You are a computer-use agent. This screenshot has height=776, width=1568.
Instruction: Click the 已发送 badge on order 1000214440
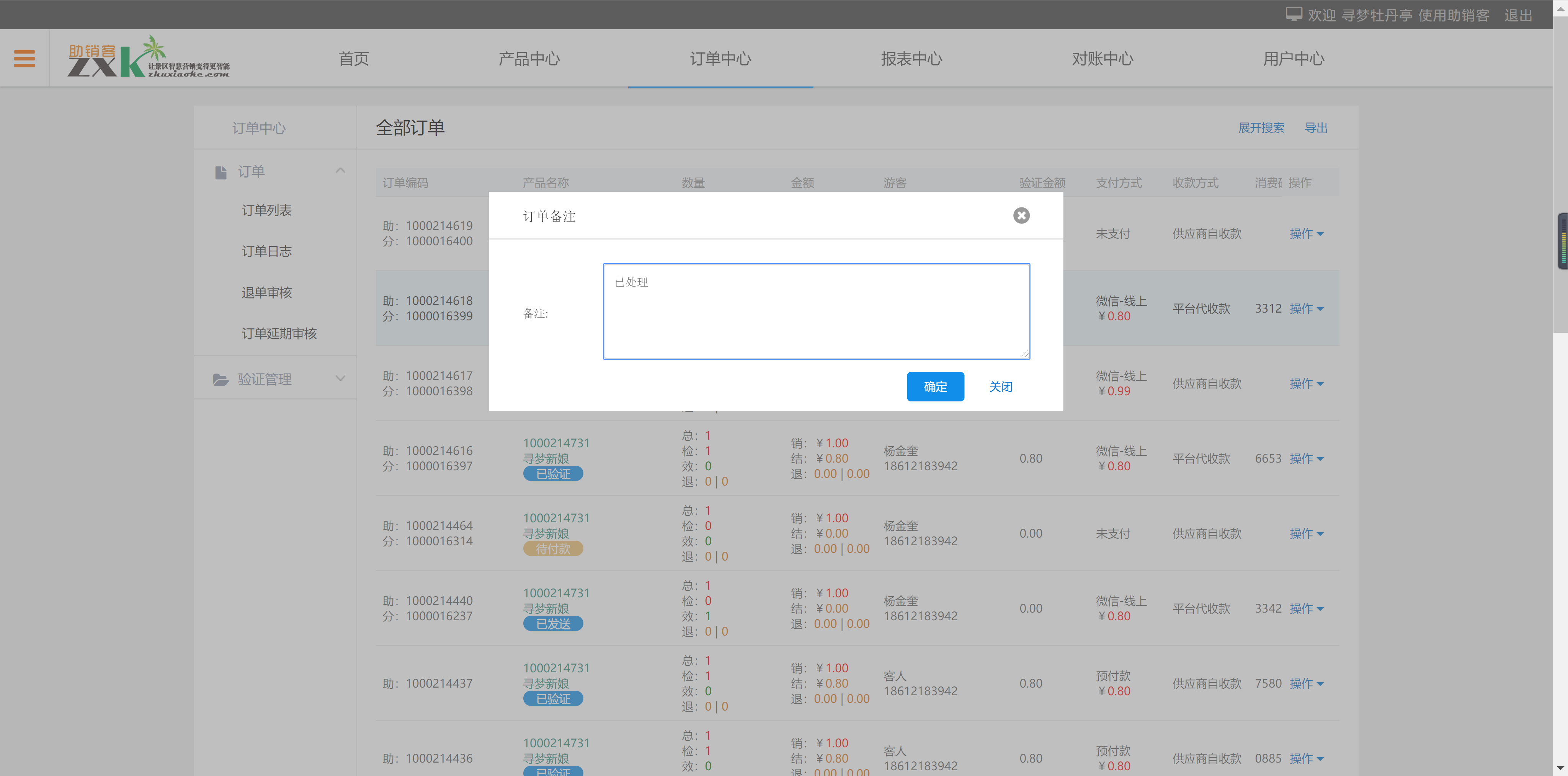pos(553,623)
